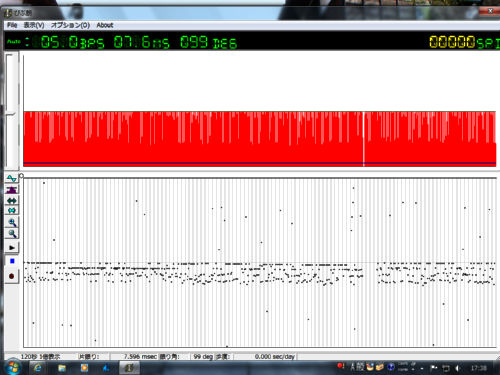
Task: Start playback with the black triangle button
Action: (12, 248)
